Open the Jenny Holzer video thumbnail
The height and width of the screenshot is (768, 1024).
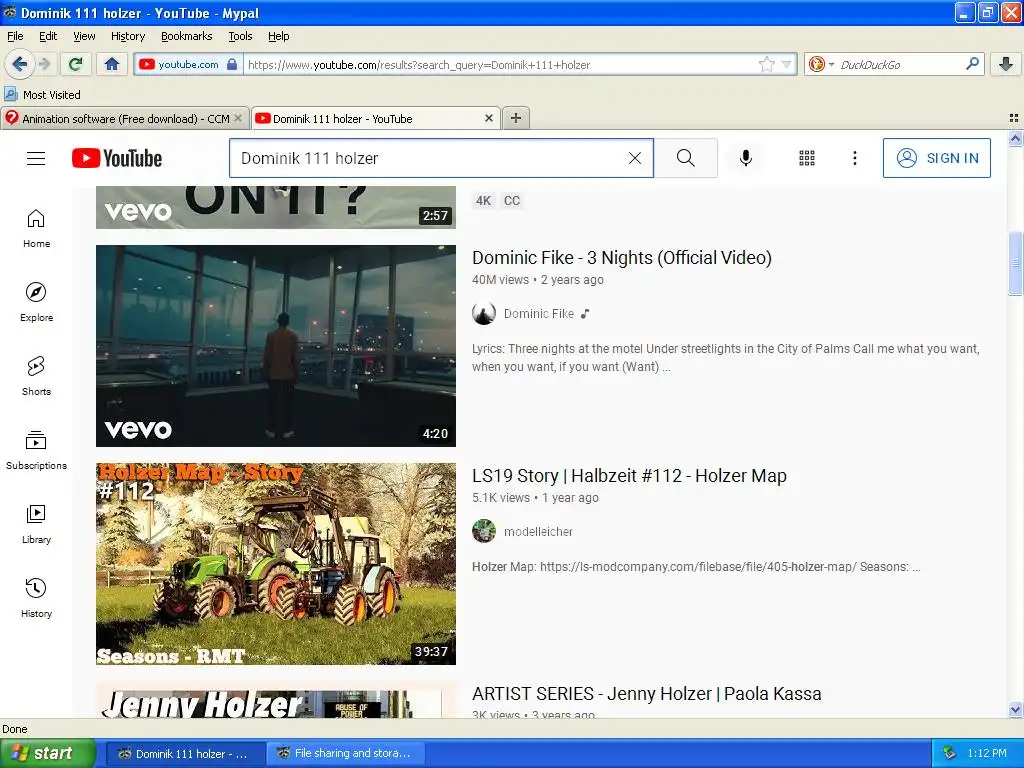click(x=276, y=700)
